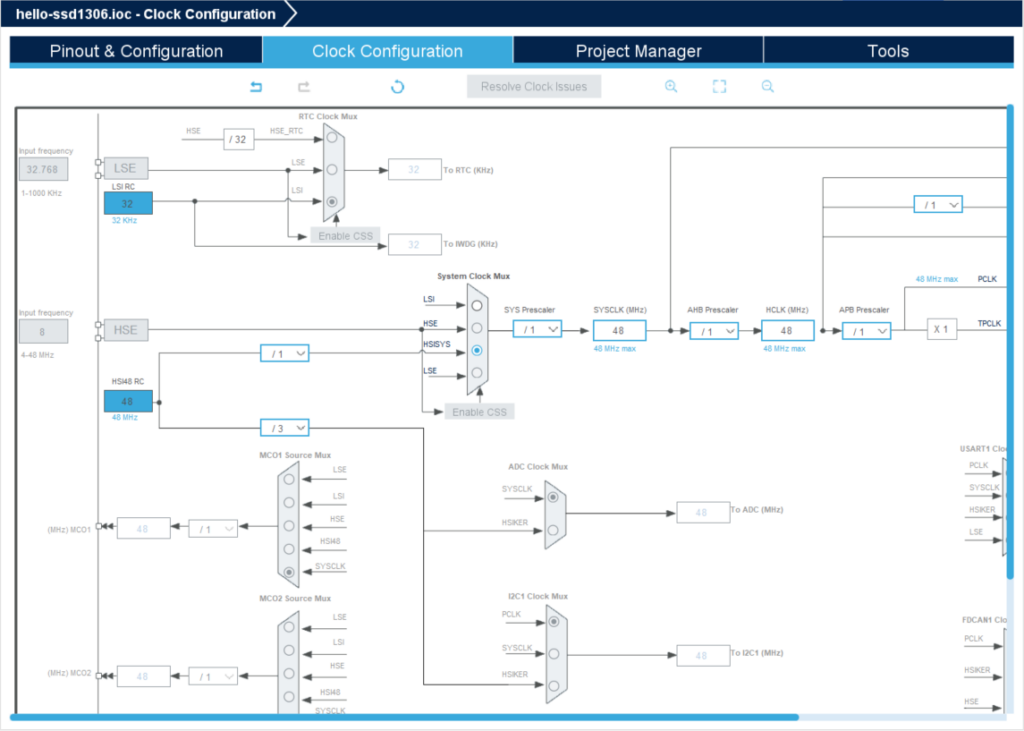Click the circular reset clock icon
The height and width of the screenshot is (731, 1024).
397,87
